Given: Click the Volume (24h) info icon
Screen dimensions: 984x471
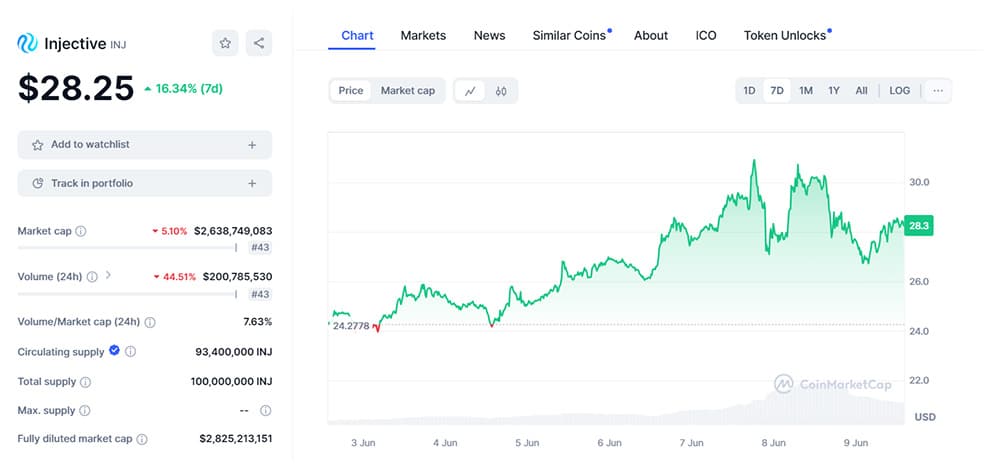Looking at the screenshot, I should (92, 277).
